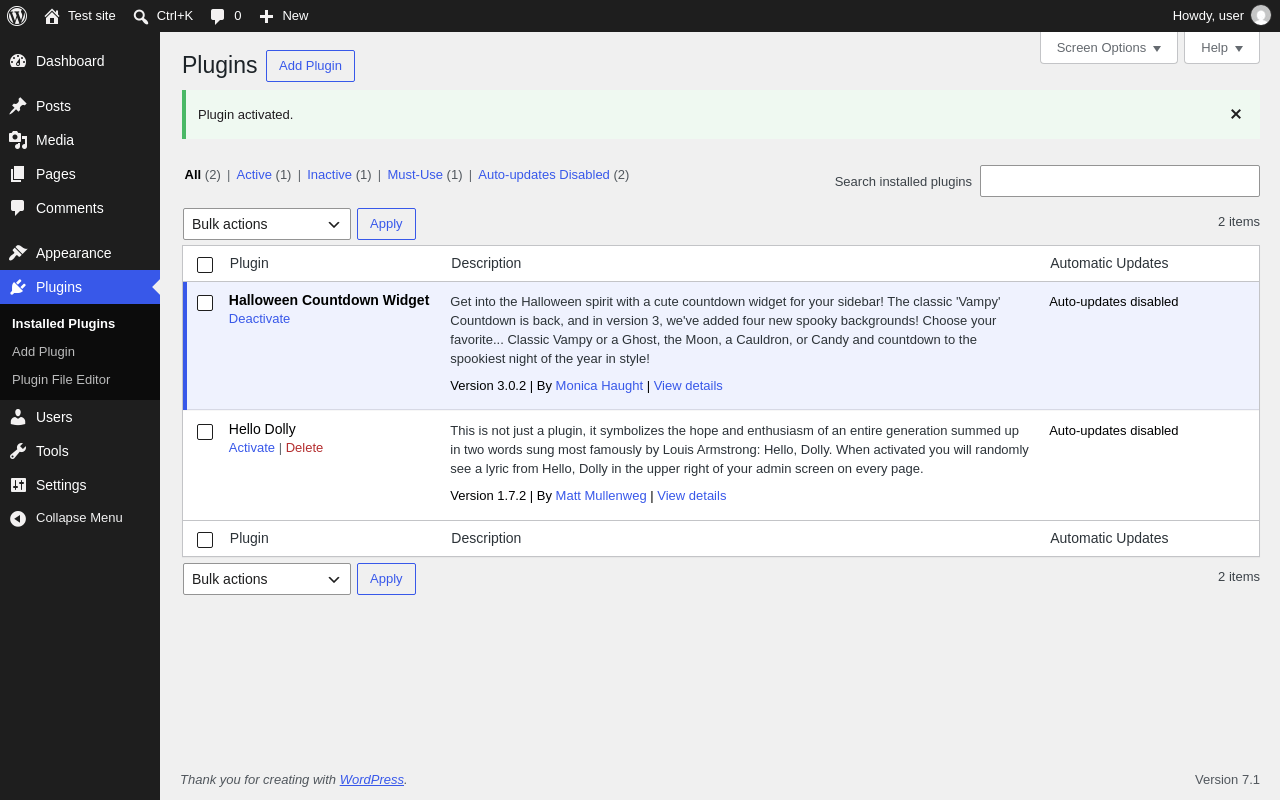Open Matt Mullenweg author link

[x=601, y=496]
